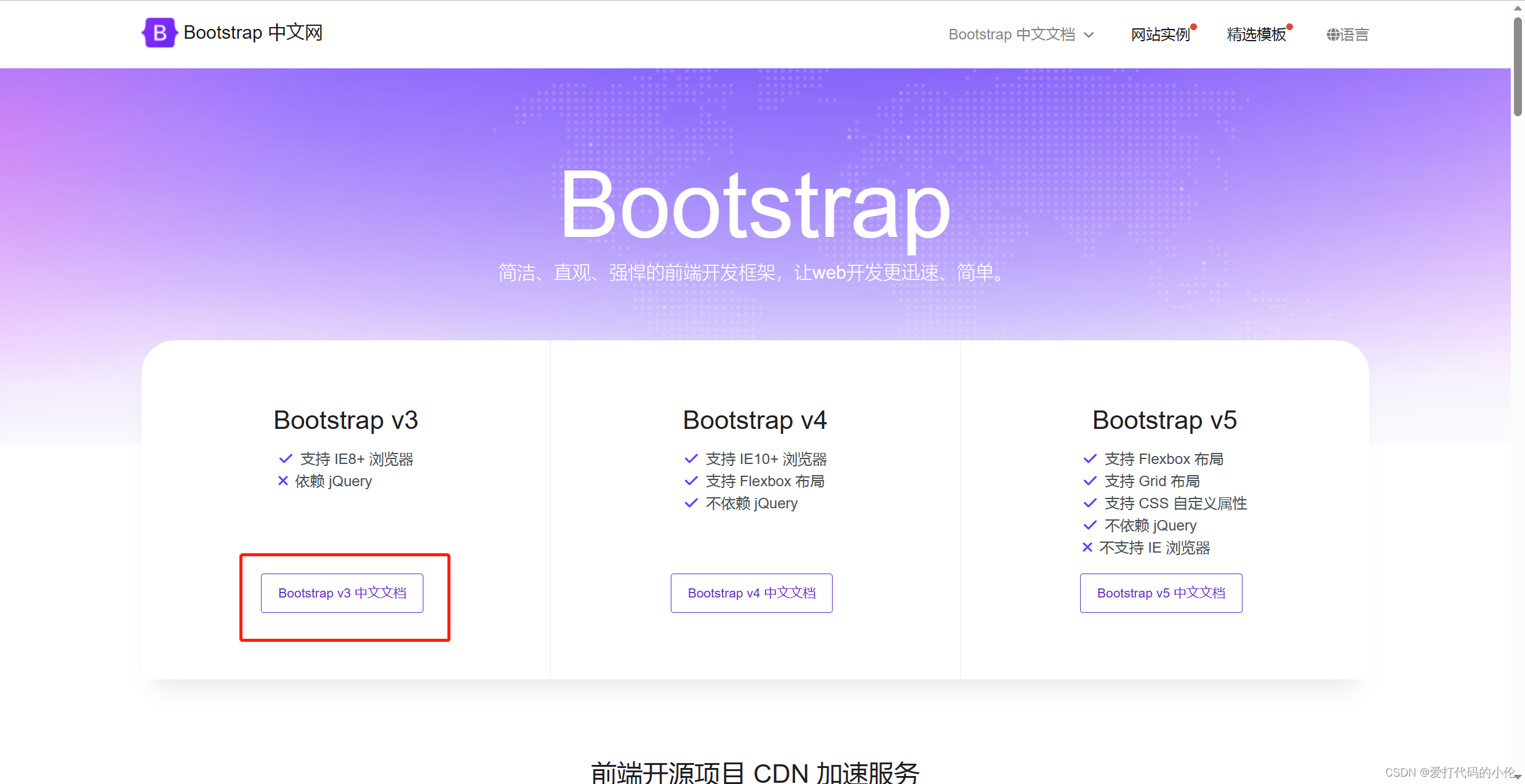Expand the Bootstrap 中文文档 dropdown
Viewport: 1525px width, 784px height.
[x=1012, y=34]
